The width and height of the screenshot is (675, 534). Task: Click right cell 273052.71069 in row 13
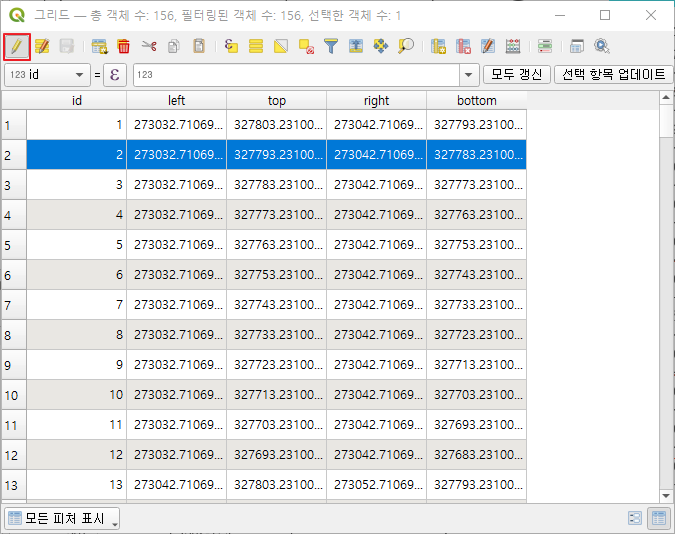pyautogui.click(x=376, y=485)
